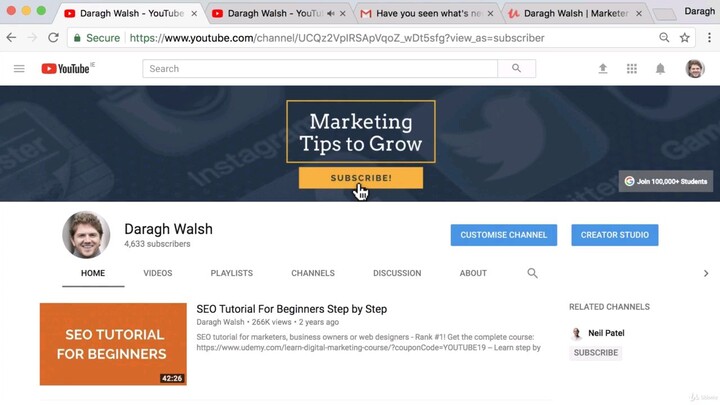Search within channel using magnifier icon

coord(532,273)
